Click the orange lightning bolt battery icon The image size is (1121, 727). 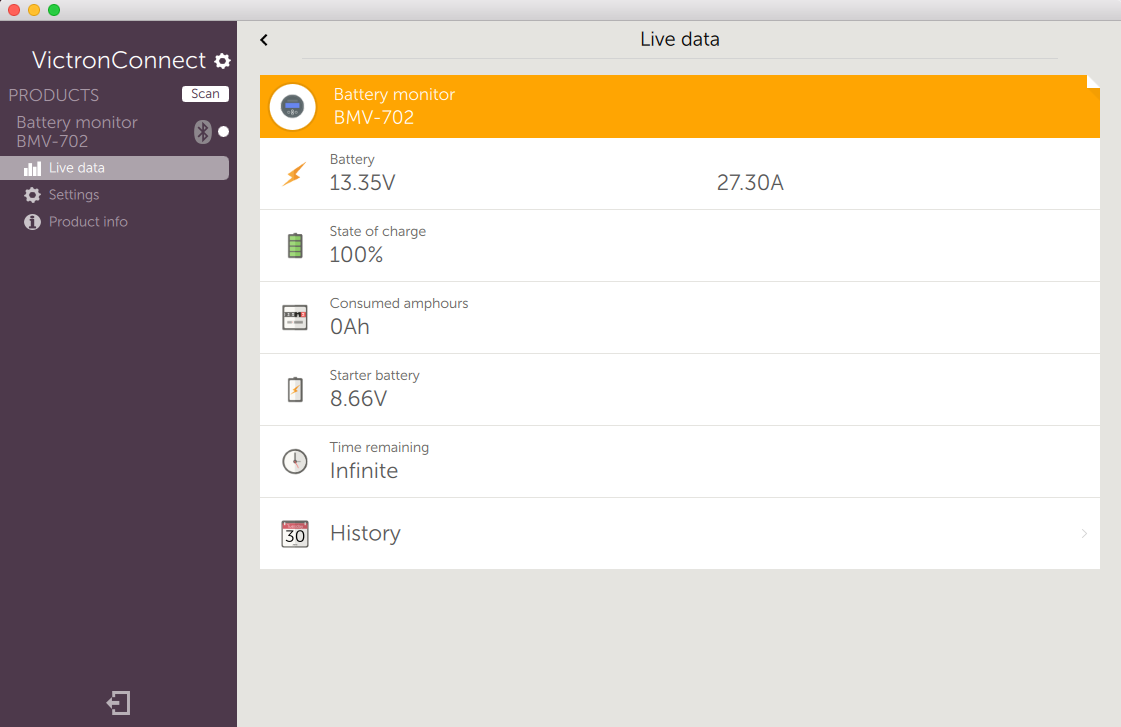294,174
